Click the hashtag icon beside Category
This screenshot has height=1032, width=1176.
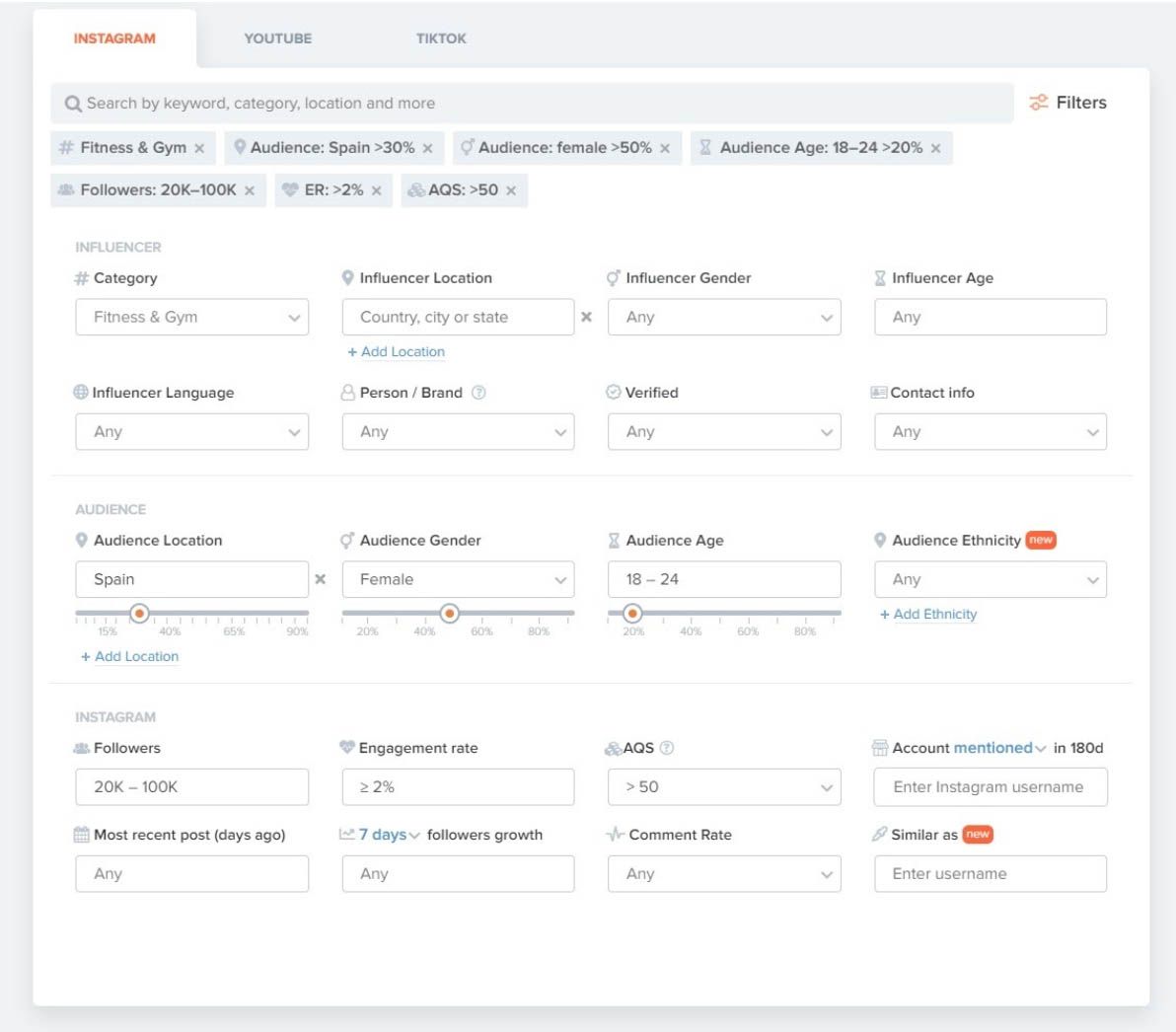click(x=82, y=277)
